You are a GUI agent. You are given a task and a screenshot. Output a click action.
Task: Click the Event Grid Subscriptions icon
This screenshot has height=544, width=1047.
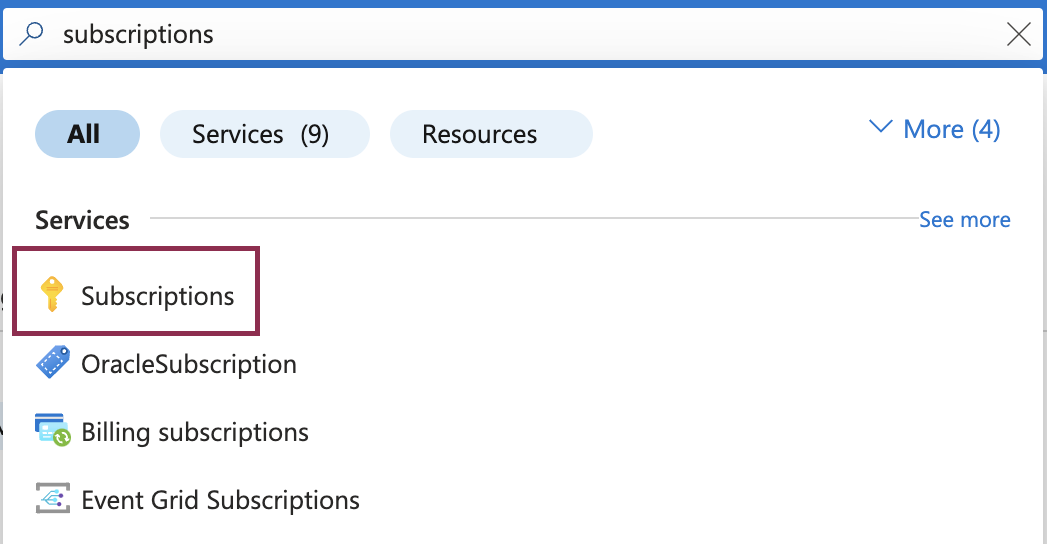53,499
